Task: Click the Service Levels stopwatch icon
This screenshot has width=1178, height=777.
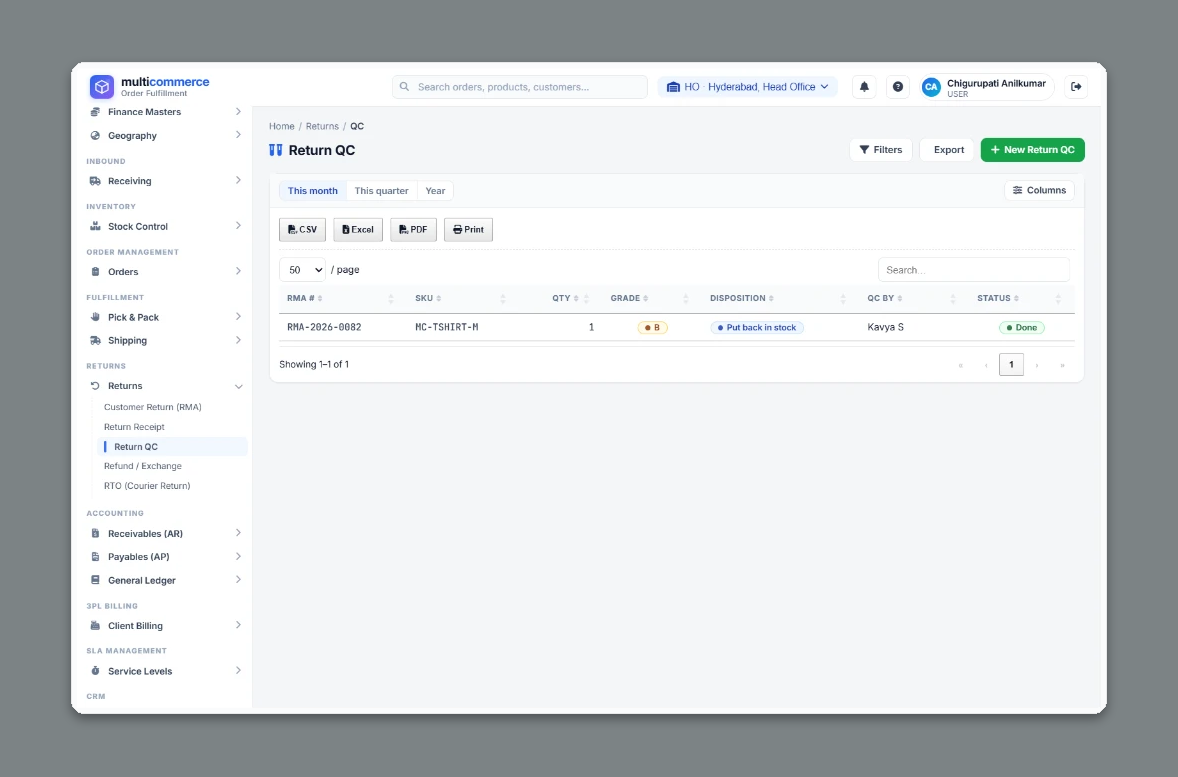Action: tap(95, 671)
